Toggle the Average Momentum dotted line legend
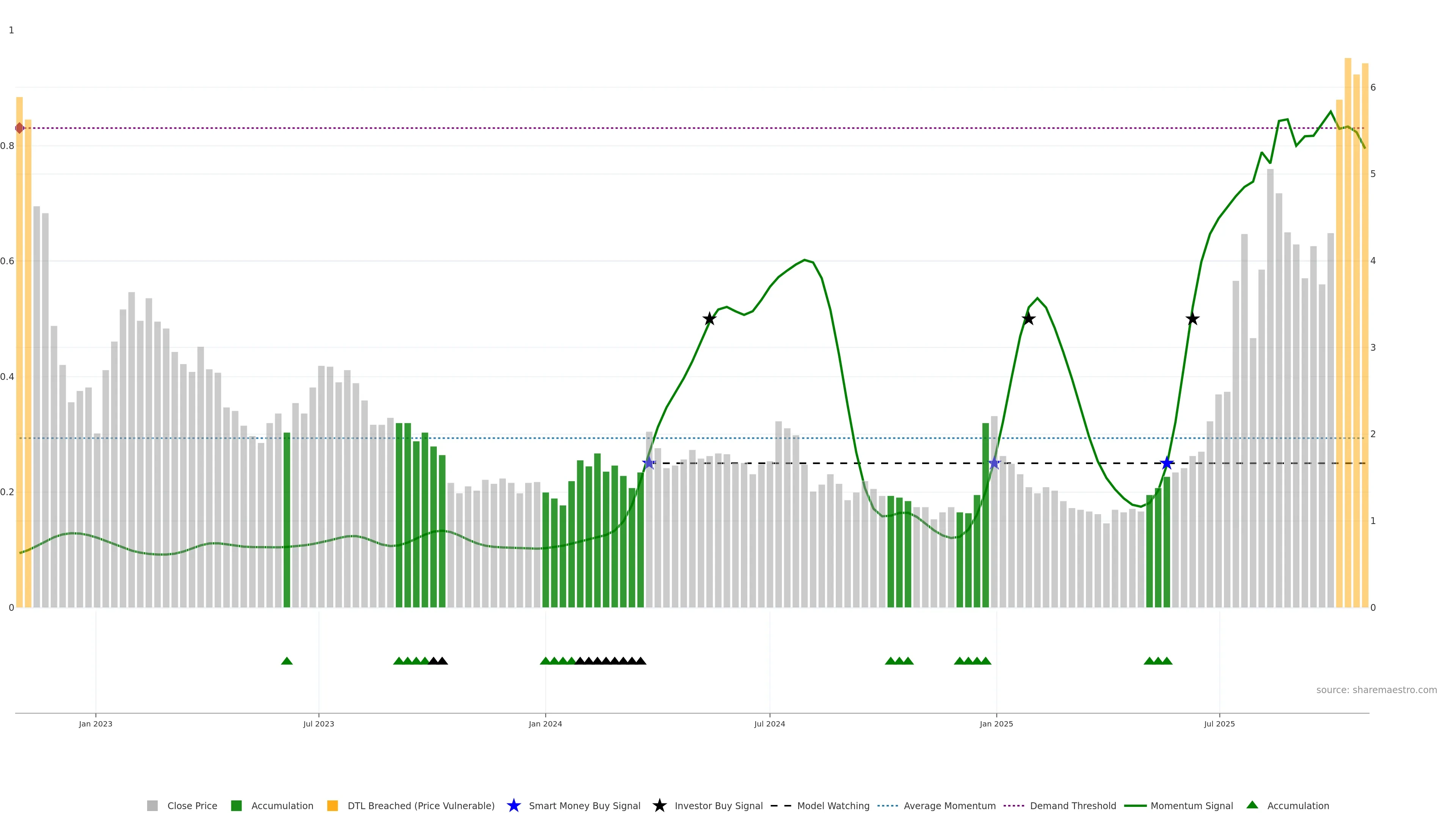Image resolution: width=1456 pixels, height=819 pixels. click(x=887, y=806)
